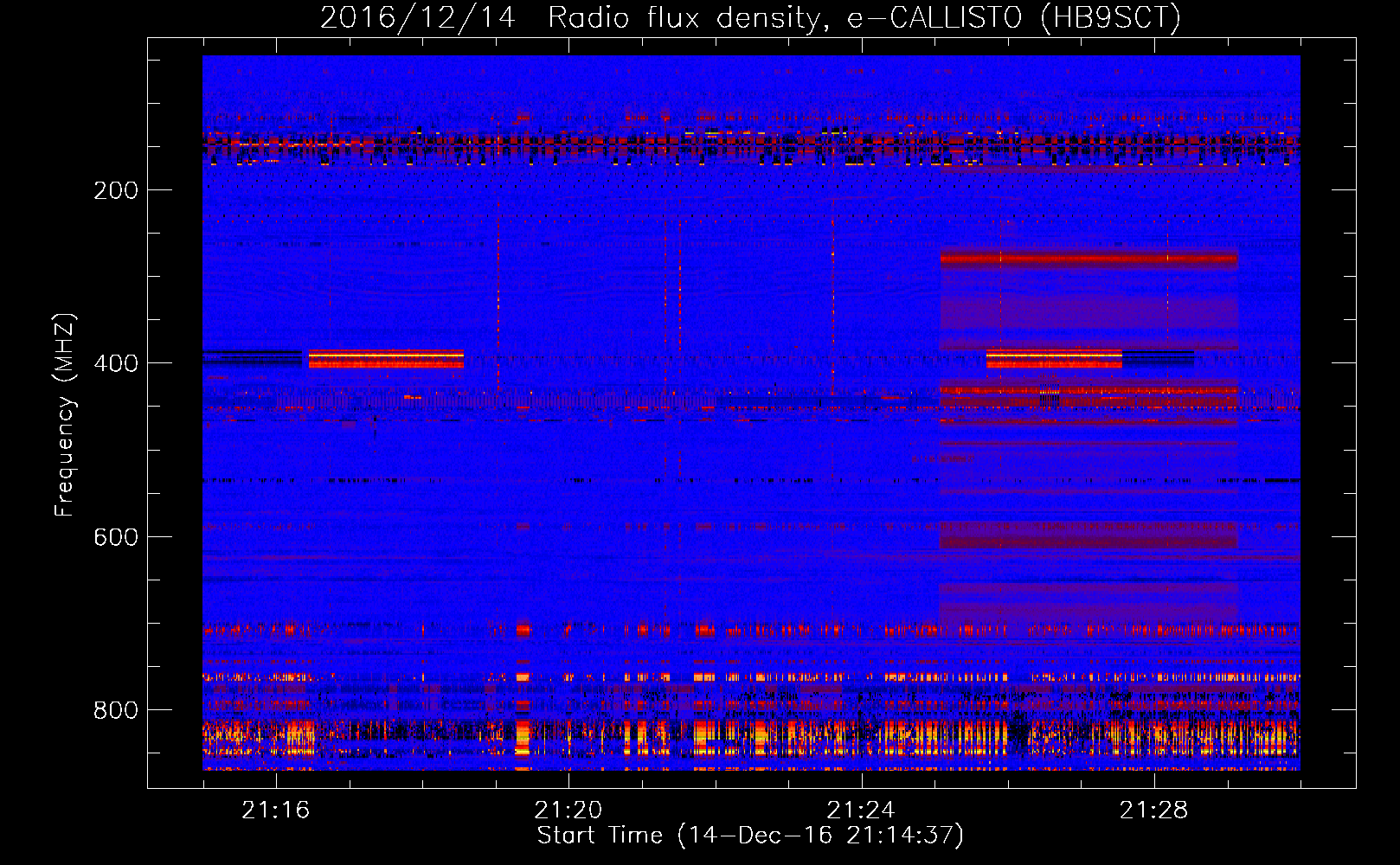The width and height of the screenshot is (1400, 865).
Task: Click the '800' frequency tick label
Action: coord(116,710)
